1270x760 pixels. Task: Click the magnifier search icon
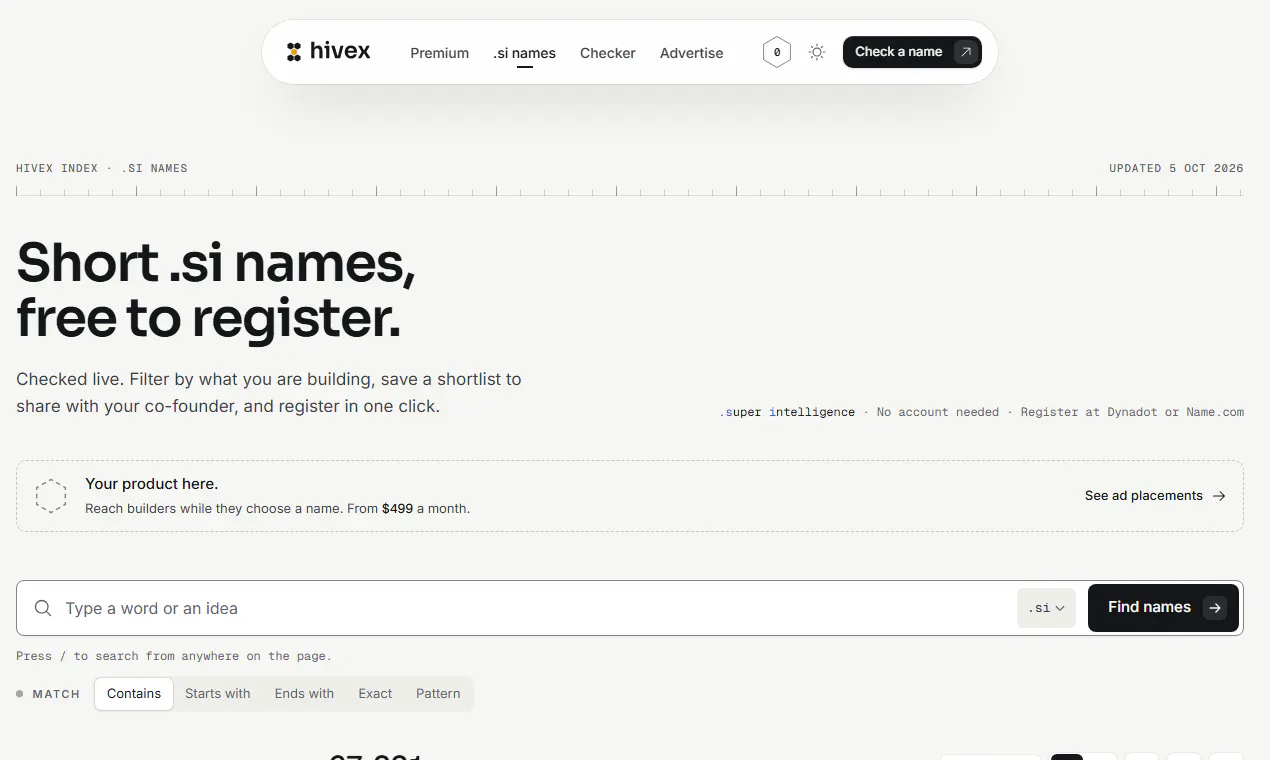[x=43, y=608]
